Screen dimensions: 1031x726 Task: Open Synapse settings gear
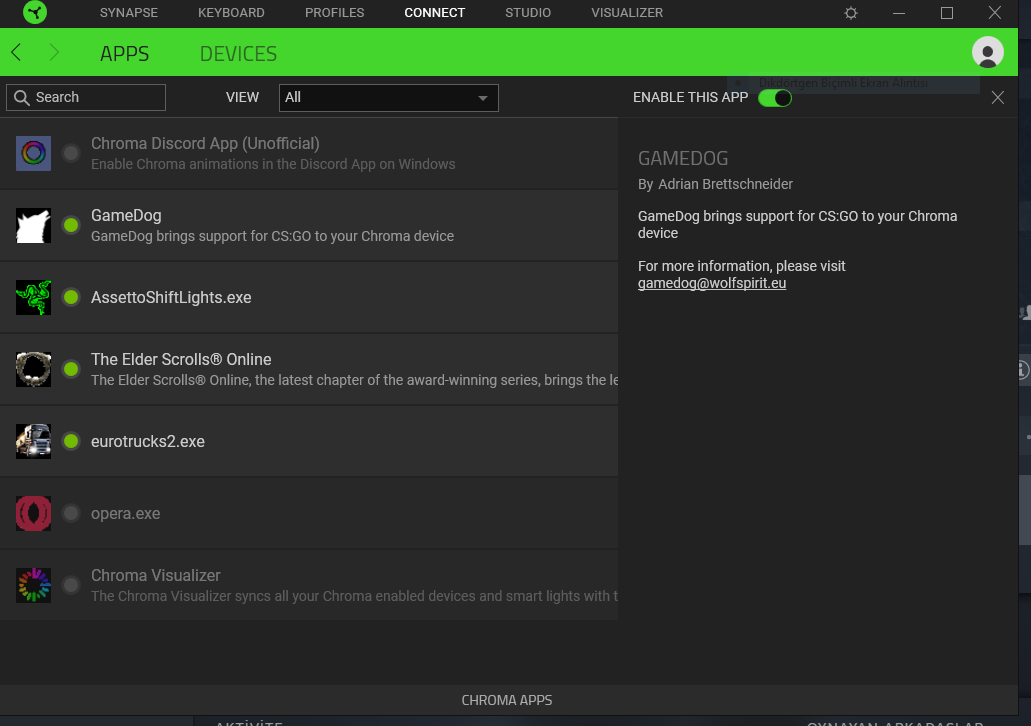[x=851, y=13]
